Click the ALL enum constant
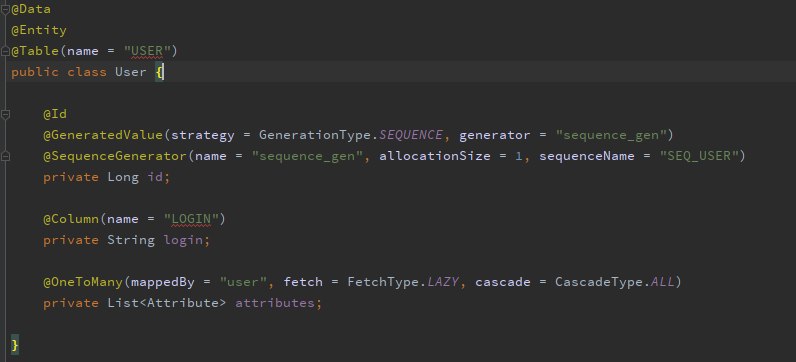This screenshot has width=796, height=362. (x=662, y=282)
